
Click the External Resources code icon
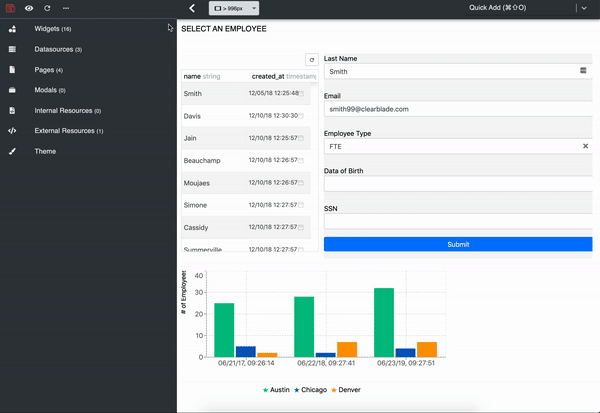click(x=12, y=131)
